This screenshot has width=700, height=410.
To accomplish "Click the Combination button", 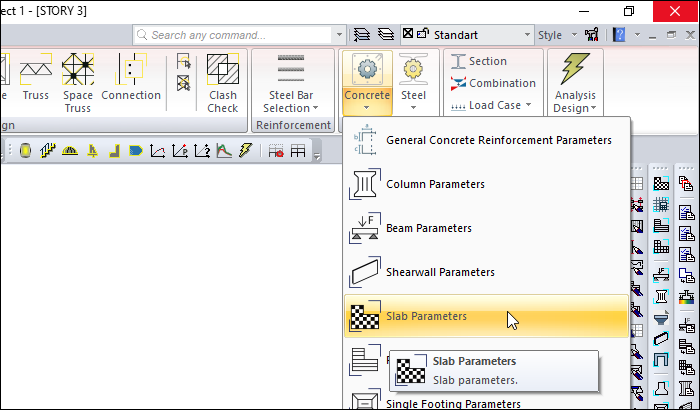I will 493,83.
